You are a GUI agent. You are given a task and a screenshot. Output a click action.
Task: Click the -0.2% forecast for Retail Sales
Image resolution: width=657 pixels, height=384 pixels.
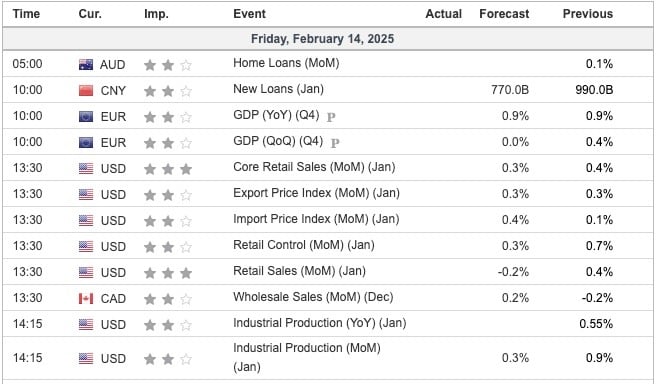[513, 272]
